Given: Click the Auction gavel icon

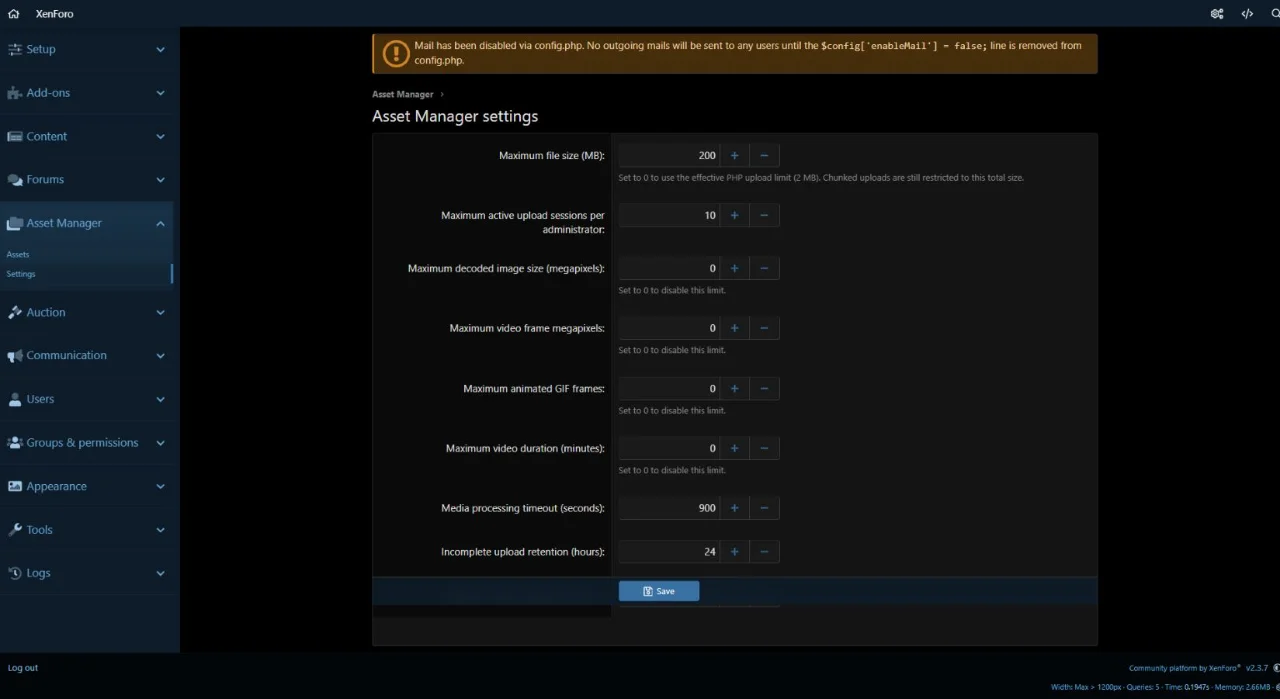Looking at the screenshot, I should coord(15,312).
